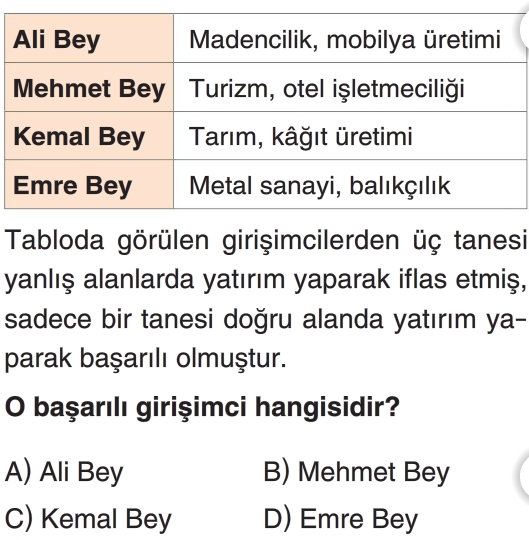Screen dimensions: 529x540
Task: Select answer option C) Kemal Bey
Action: 88,519
